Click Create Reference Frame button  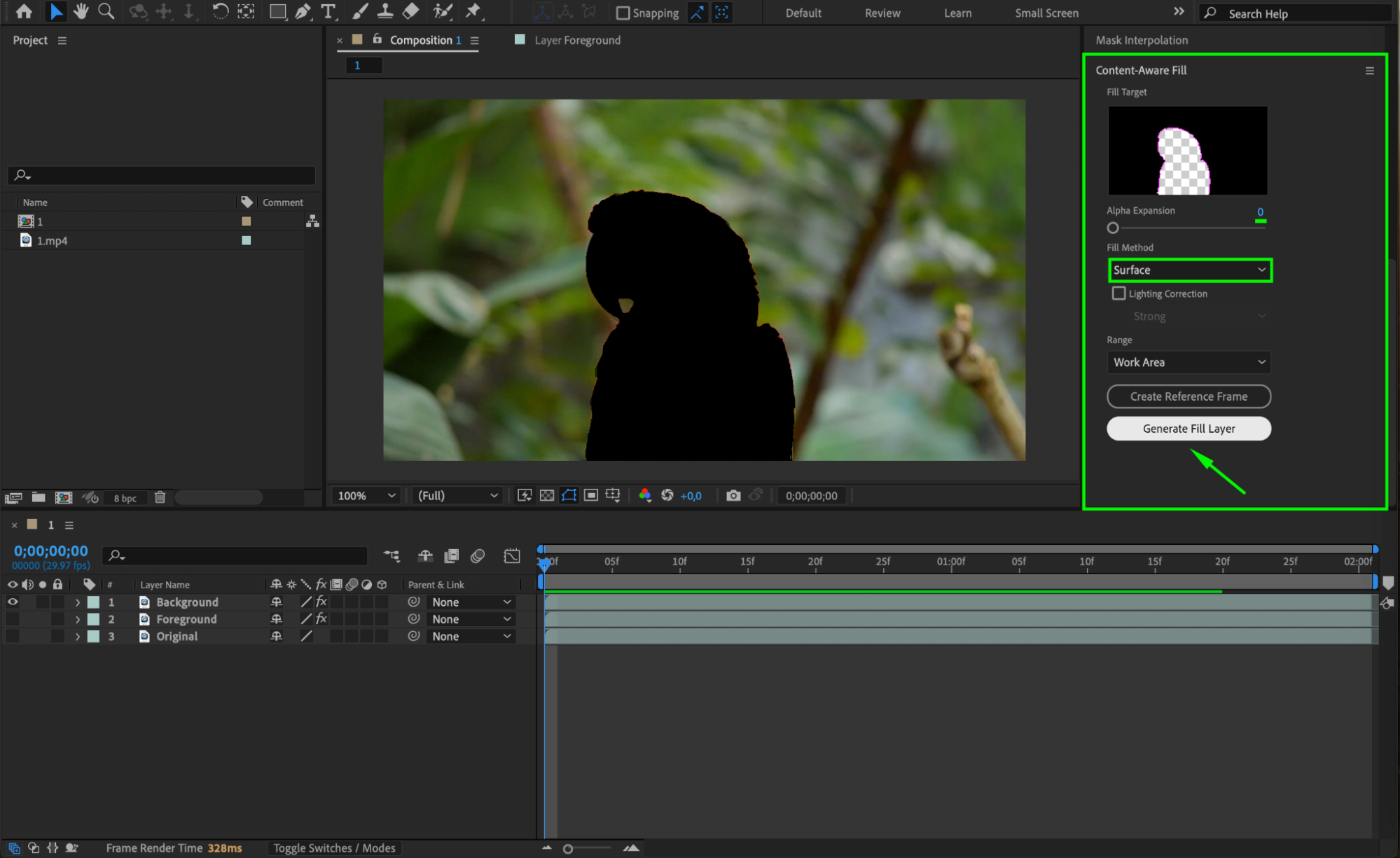(x=1188, y=396)
